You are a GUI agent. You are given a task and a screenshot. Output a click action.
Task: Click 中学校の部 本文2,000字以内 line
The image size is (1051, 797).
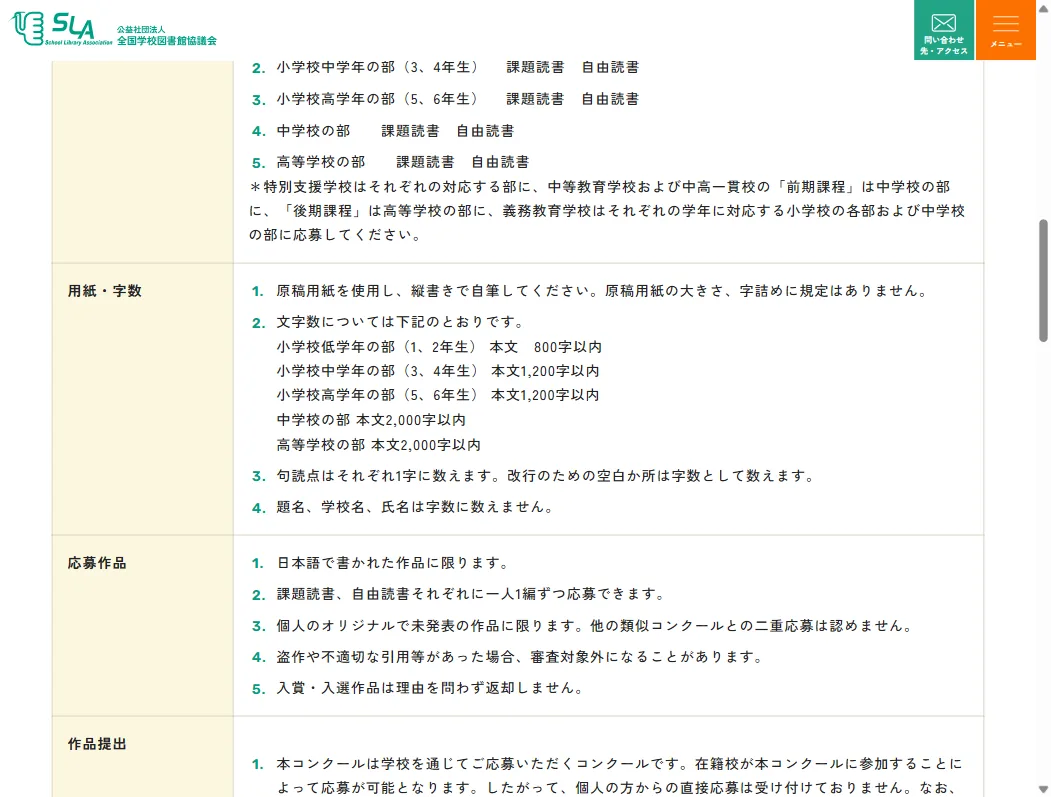[x=371, y=420]
